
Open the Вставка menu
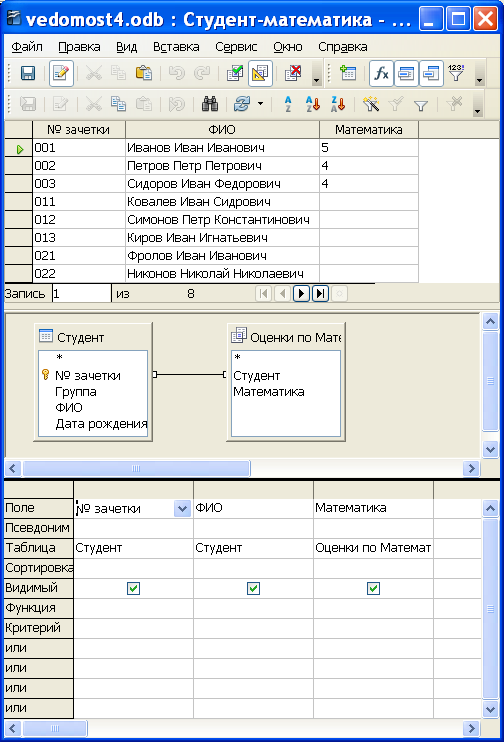176,47
